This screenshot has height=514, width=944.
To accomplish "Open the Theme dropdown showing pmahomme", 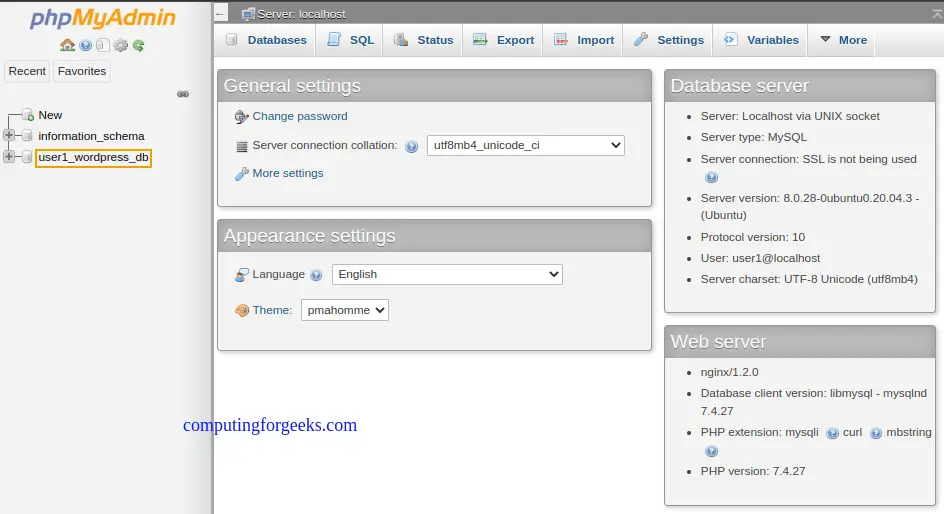I will (x=344, y=310).
